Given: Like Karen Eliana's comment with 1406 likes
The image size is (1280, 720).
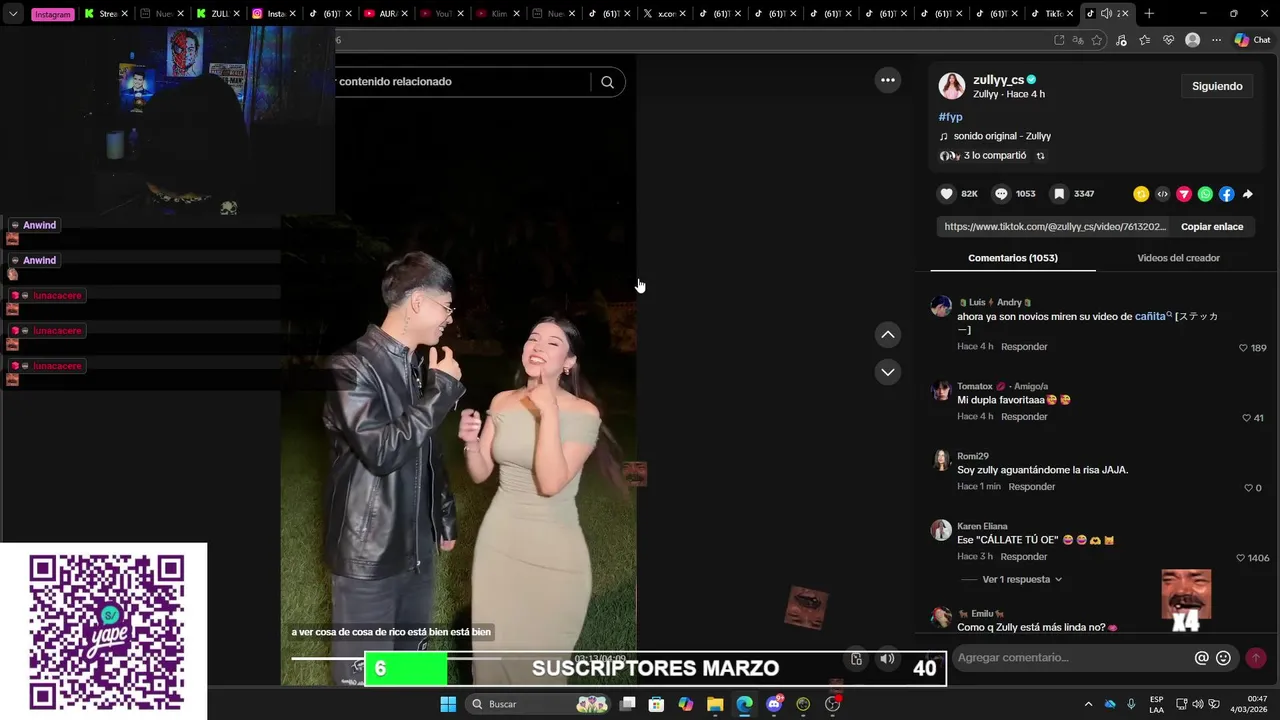Looking at the screenshot, I should click(1240, 558).
